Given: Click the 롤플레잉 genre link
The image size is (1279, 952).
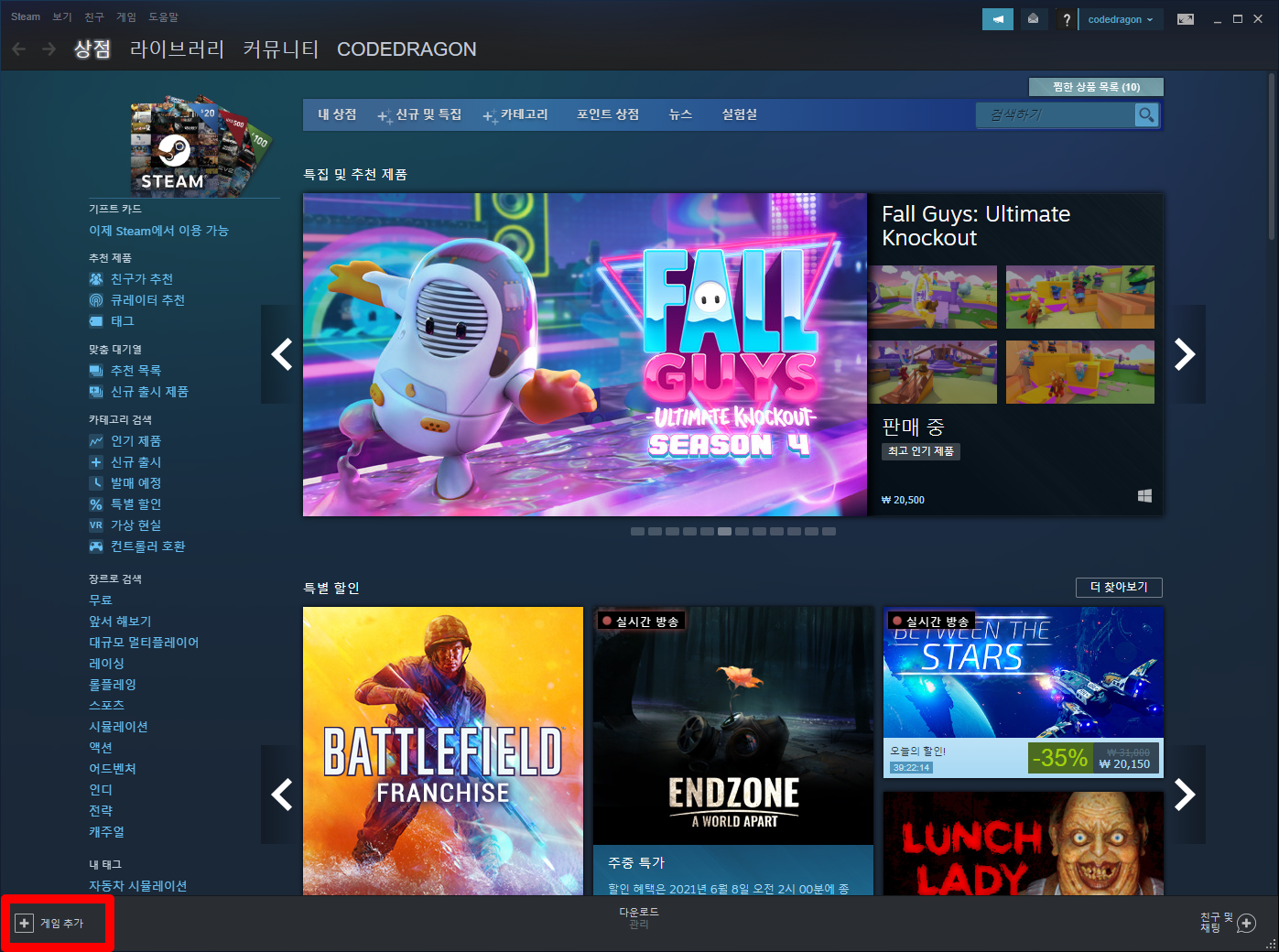Looking at the screenshot, I should (x=113, y=685).
